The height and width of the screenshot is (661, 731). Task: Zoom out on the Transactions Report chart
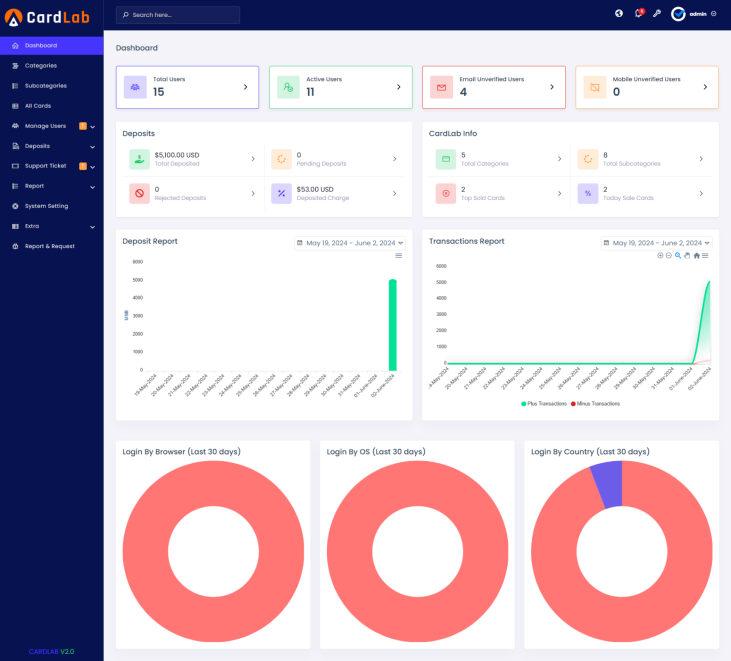[x=669, y=255]
